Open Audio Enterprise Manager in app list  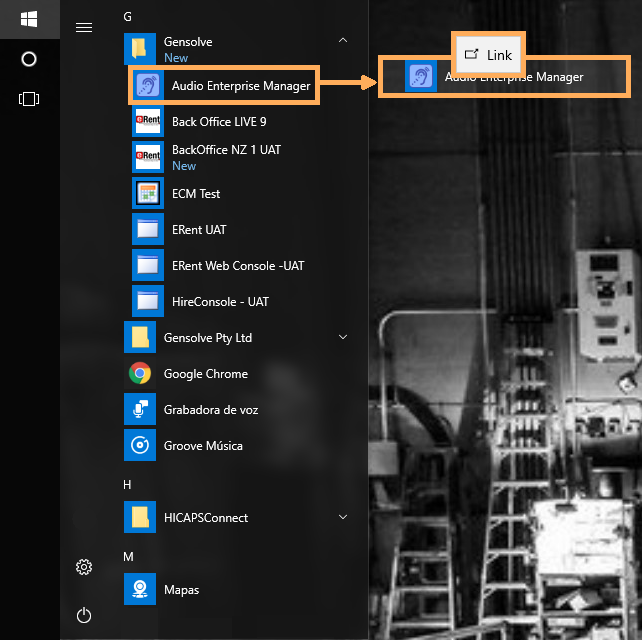[240, 86]
